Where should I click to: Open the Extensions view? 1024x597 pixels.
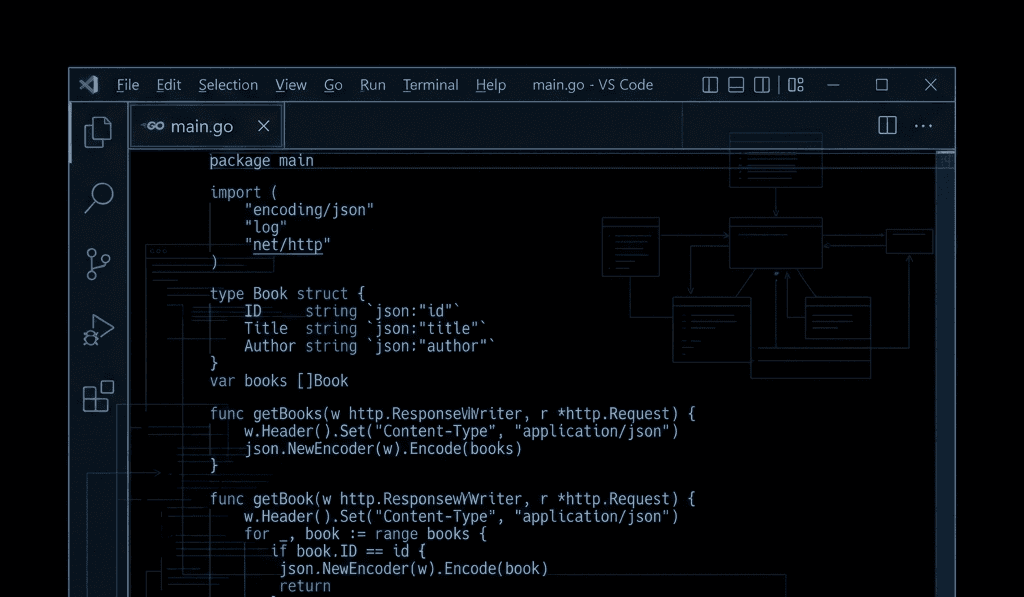pos(99,396)
